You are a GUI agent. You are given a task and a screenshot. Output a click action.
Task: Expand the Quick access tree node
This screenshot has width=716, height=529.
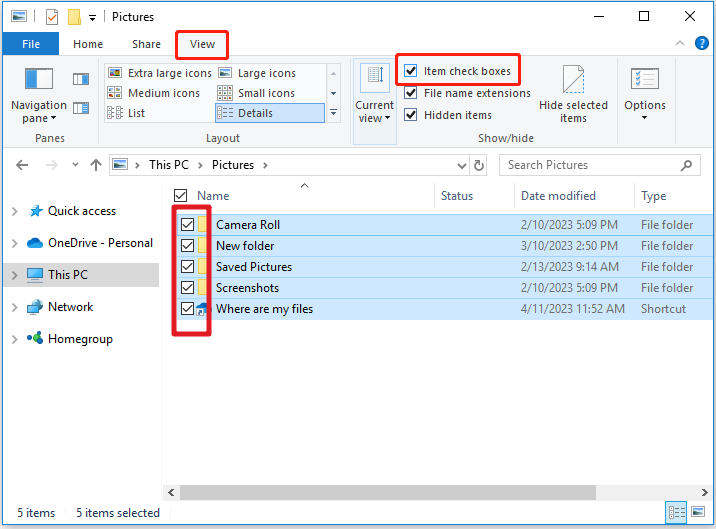pyautogui.click(x=14, y=211)
